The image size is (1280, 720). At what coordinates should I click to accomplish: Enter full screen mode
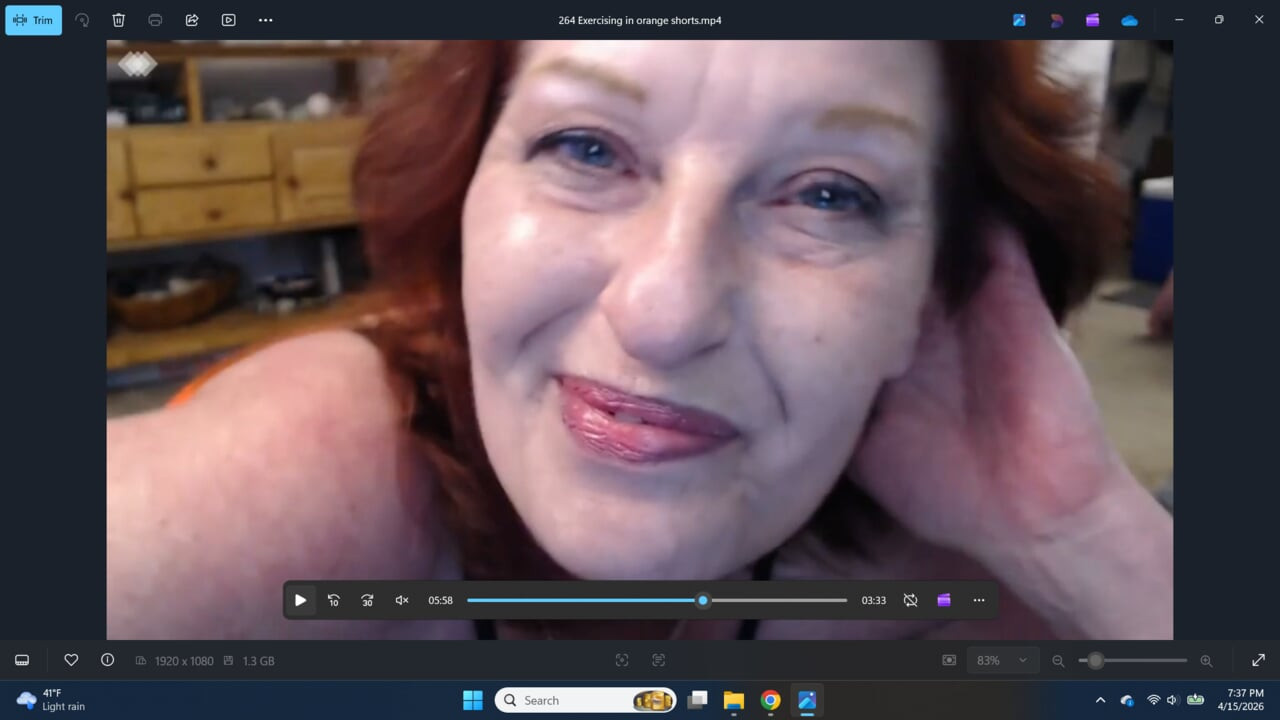[x=1258, y=660]
